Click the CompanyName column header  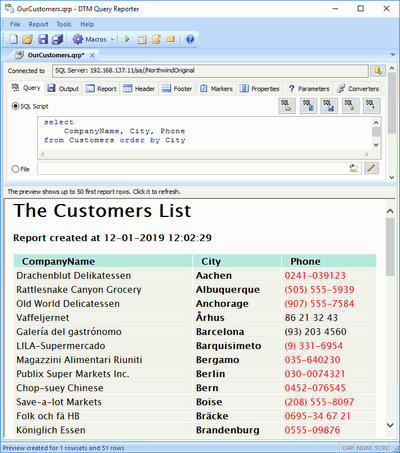[103, 261]
